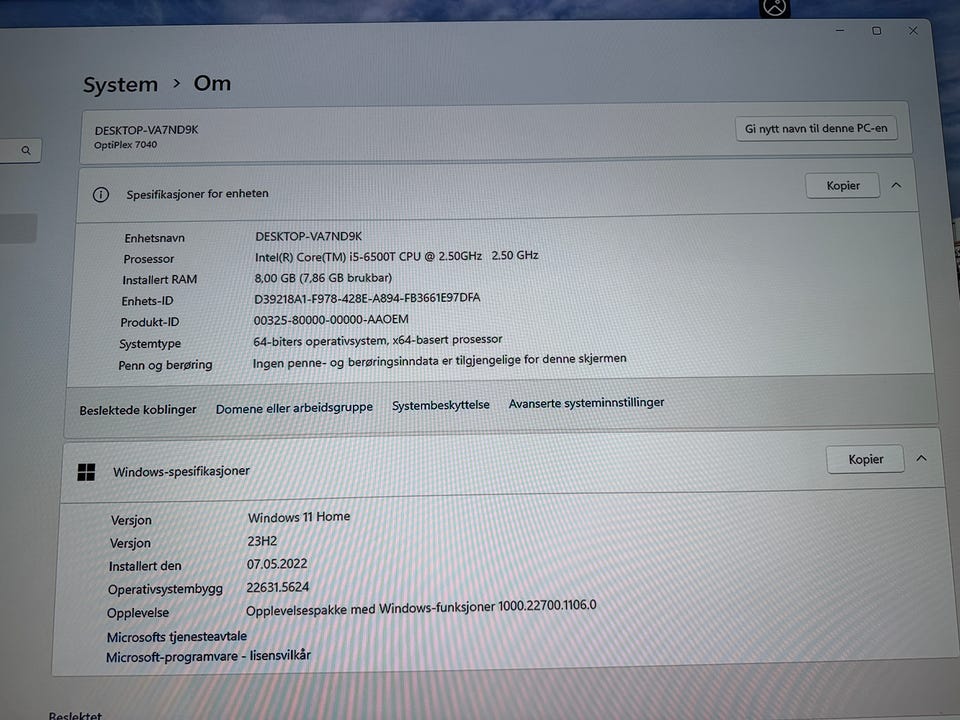
Task: Minimize the Settings window
Action: tap(840, 30)
